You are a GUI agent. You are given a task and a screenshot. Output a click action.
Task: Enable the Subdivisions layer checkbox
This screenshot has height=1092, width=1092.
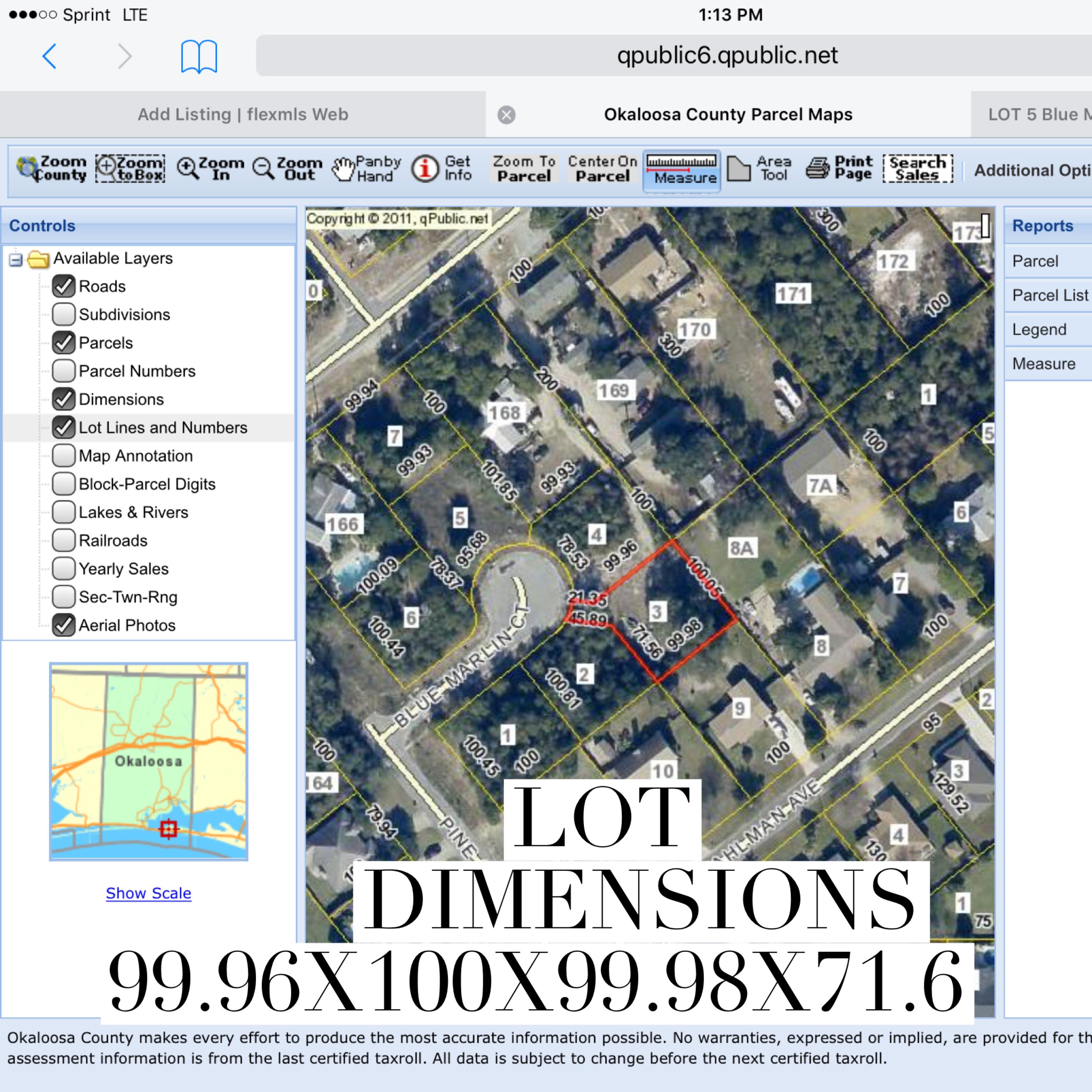64,314
